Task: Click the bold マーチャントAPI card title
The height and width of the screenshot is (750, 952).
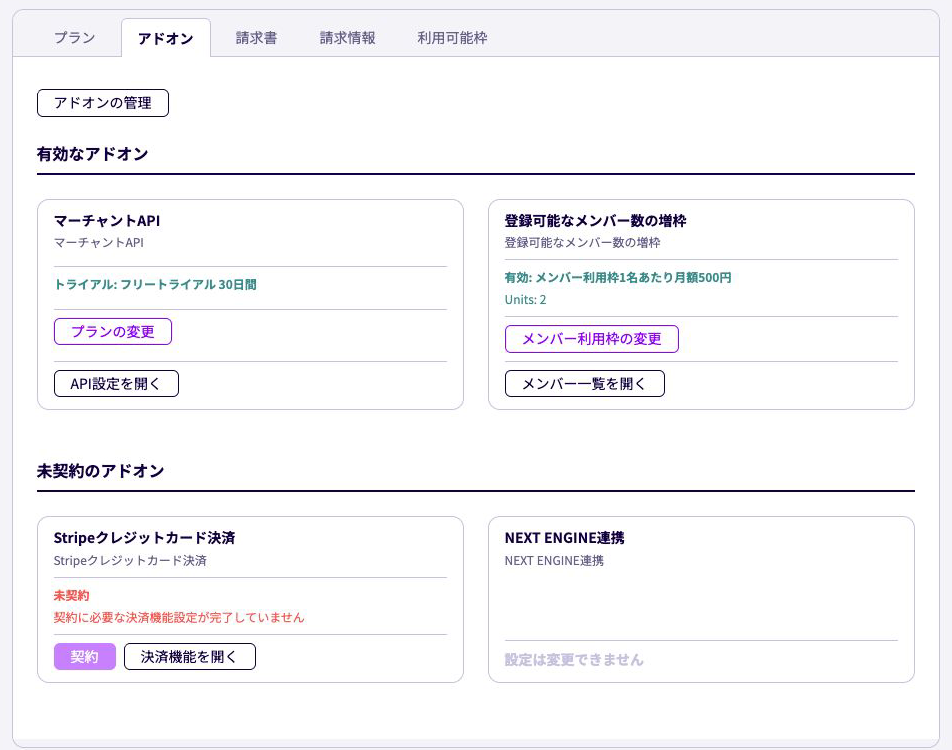Action: 107,220
